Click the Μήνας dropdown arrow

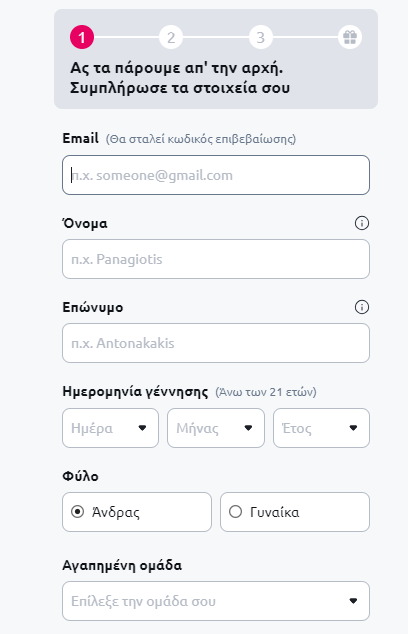pyautogui.click(x=248, y=428)
